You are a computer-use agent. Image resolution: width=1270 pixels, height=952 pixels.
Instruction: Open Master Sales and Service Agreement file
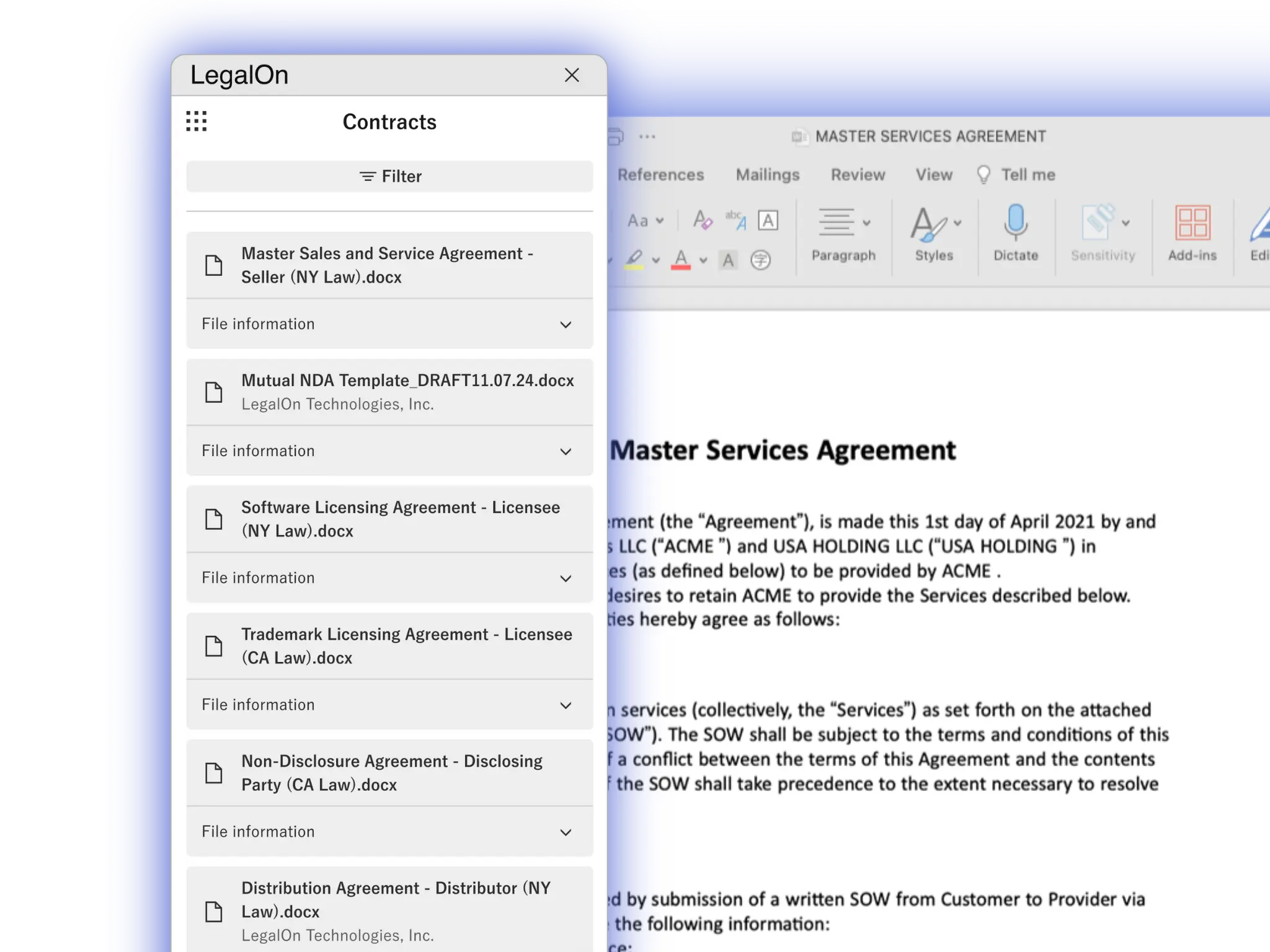pyautogui.click(x=389, y=265)
